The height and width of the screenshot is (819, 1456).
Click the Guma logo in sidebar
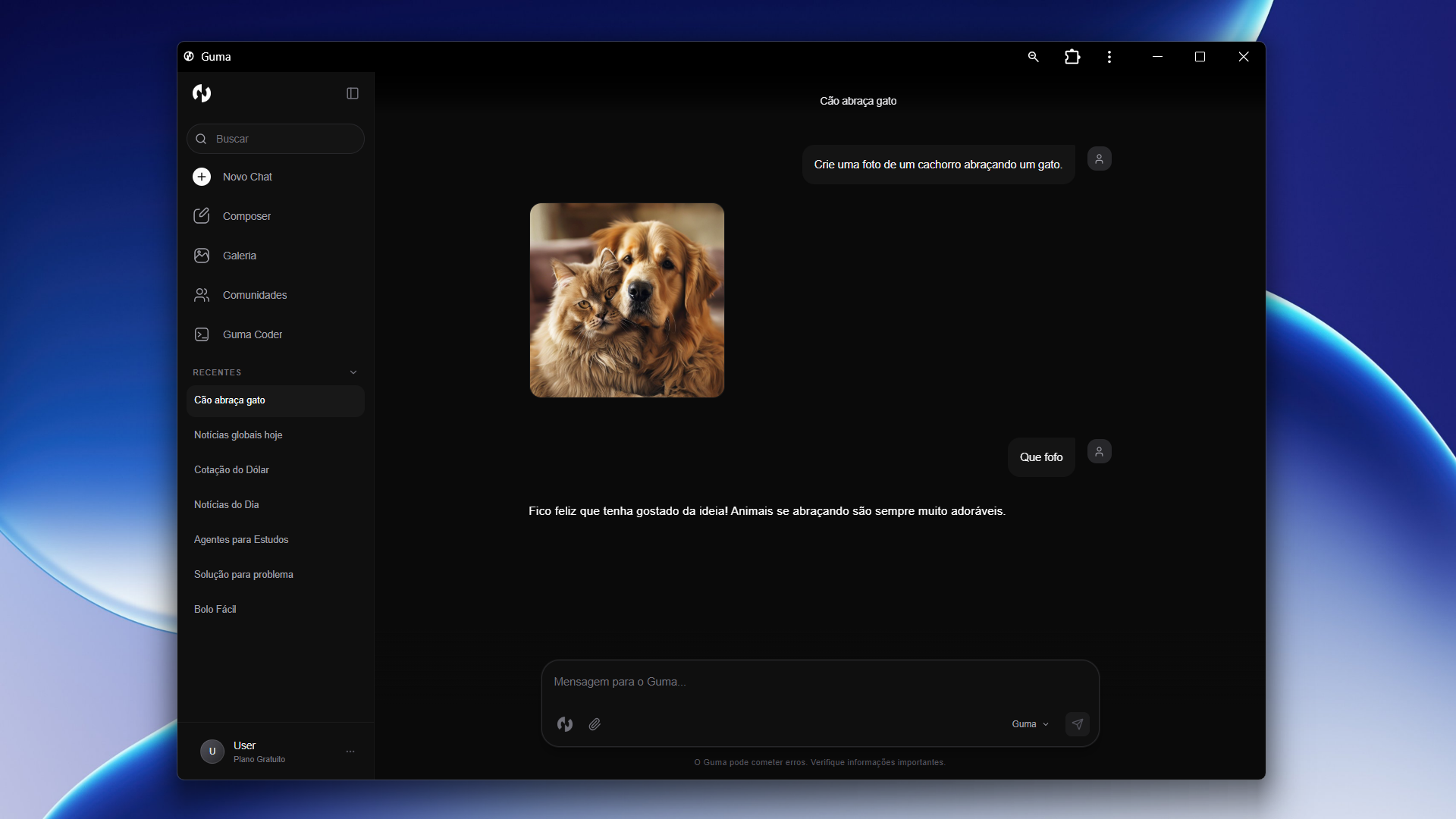pos(202,93)
